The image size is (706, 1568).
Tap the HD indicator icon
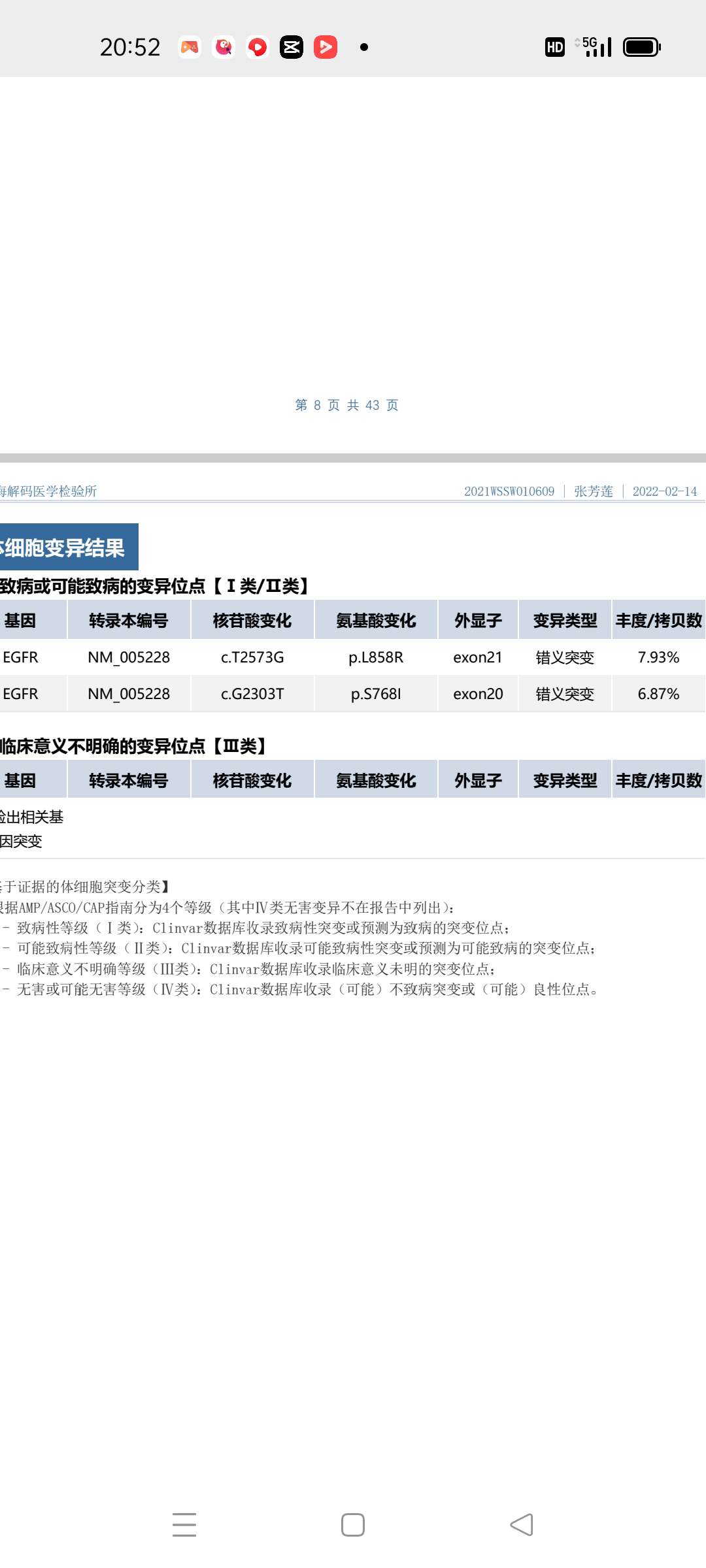click(x=554, y=47)
